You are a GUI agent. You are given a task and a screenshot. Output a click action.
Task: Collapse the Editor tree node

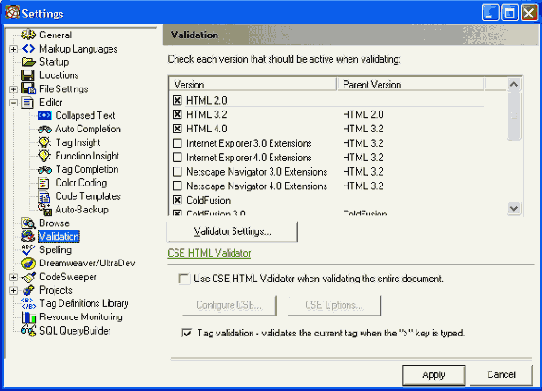(x=13, y=103)
